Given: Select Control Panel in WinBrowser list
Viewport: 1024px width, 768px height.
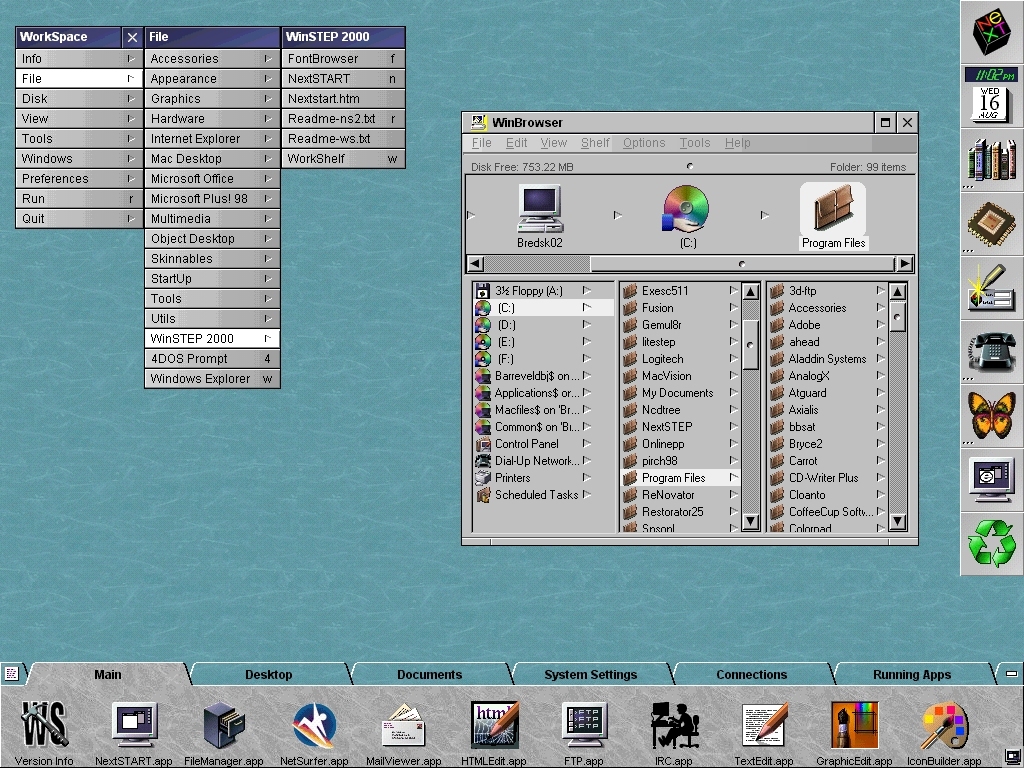Looking at the screenshot, I should [543, 443].
